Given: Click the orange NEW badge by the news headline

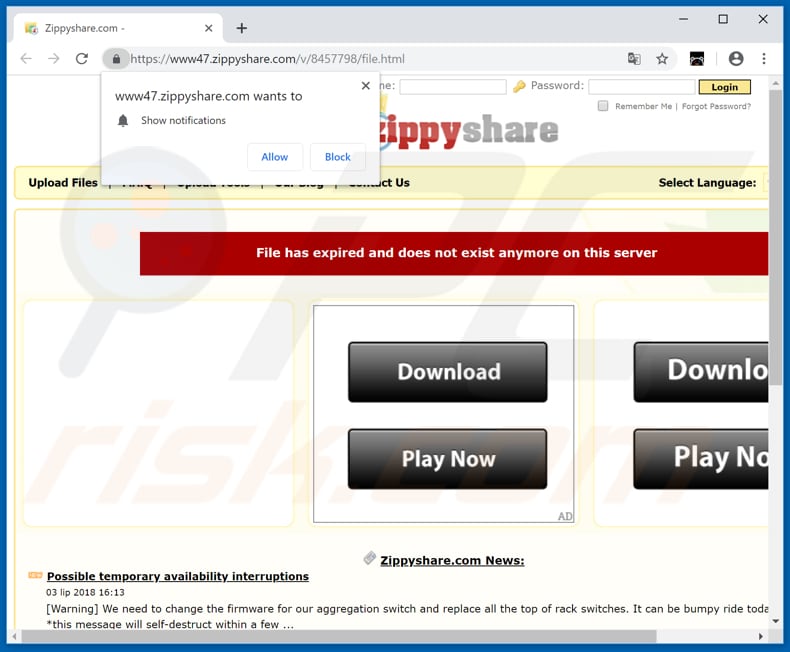Looking at the screenshot, I should [x=35, y=575].
